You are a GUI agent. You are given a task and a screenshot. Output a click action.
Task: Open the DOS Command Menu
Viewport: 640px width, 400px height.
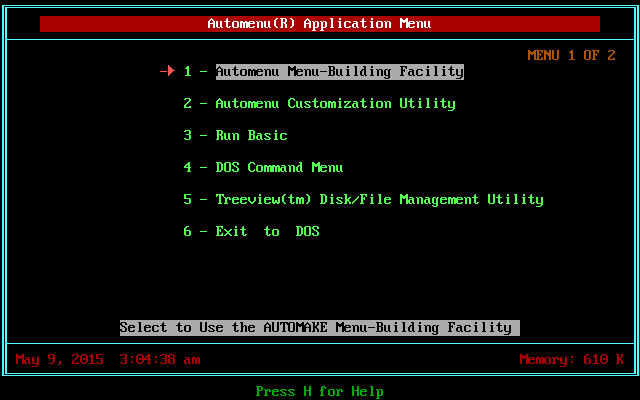(x=279, y=167)
